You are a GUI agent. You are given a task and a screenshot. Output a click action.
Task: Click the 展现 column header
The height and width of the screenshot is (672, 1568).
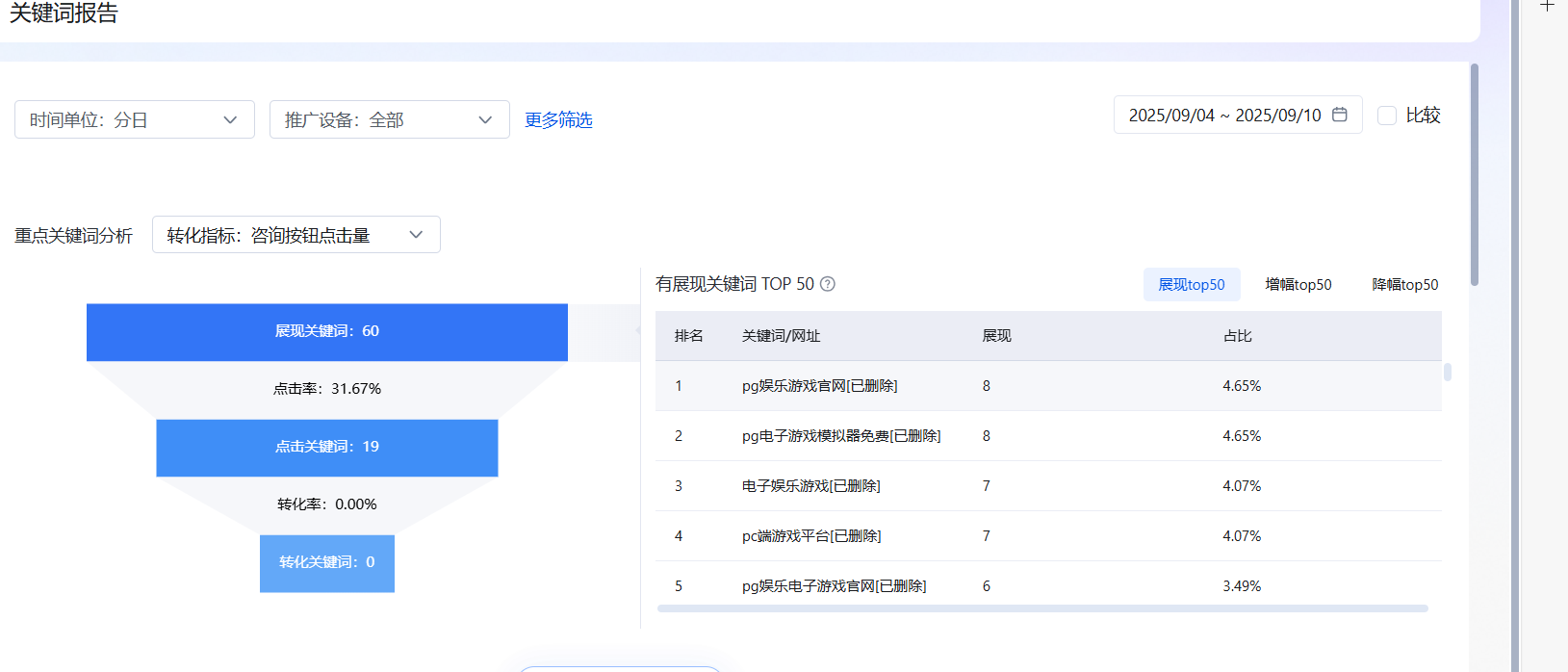coord(996,336)
